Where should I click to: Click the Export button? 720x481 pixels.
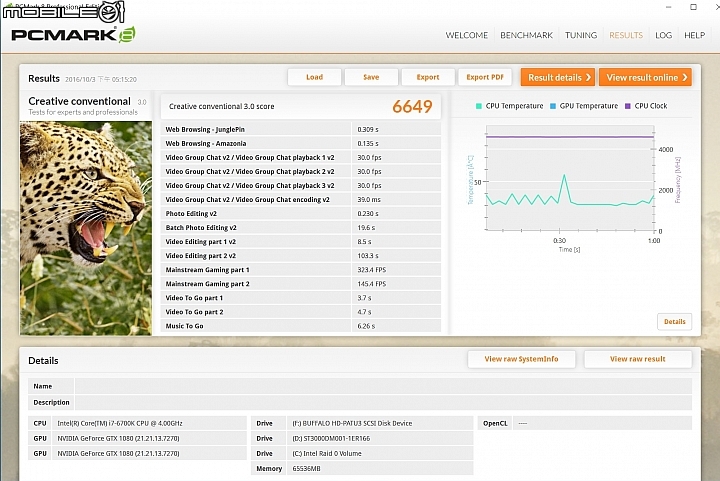point(428,77)
